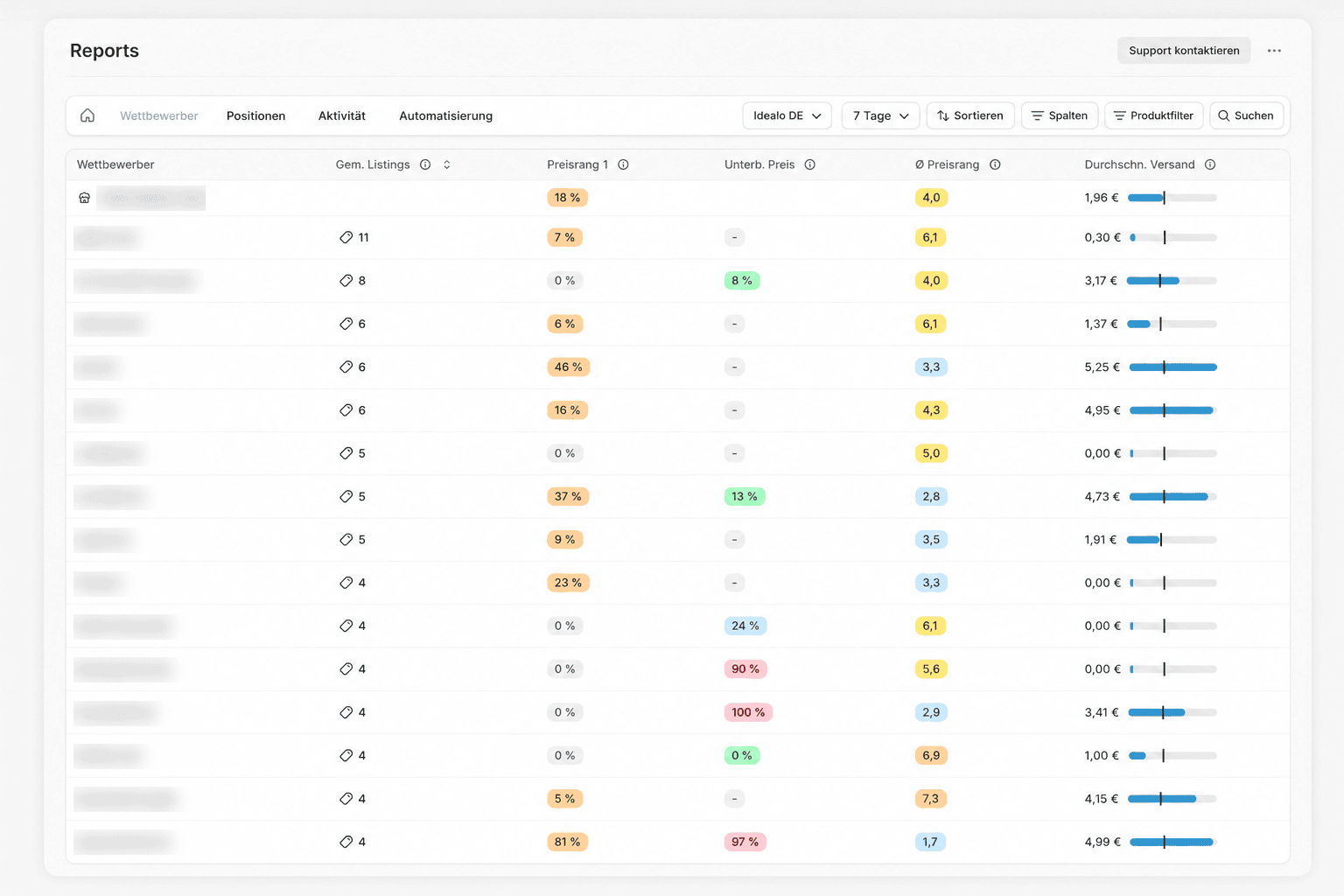Click the tag icon beside 11 listings
This screenshot has width=1344, height=896.
(x=346, y=237)
